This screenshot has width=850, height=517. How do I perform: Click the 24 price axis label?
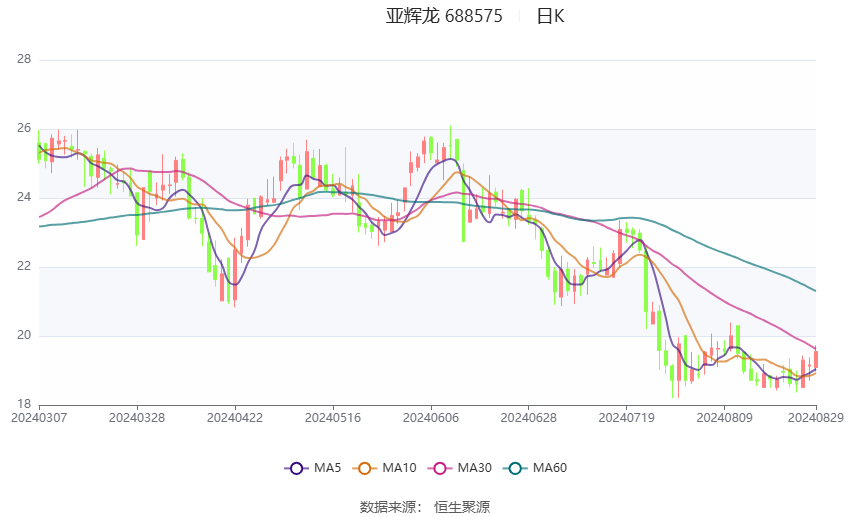click(24, 197)
